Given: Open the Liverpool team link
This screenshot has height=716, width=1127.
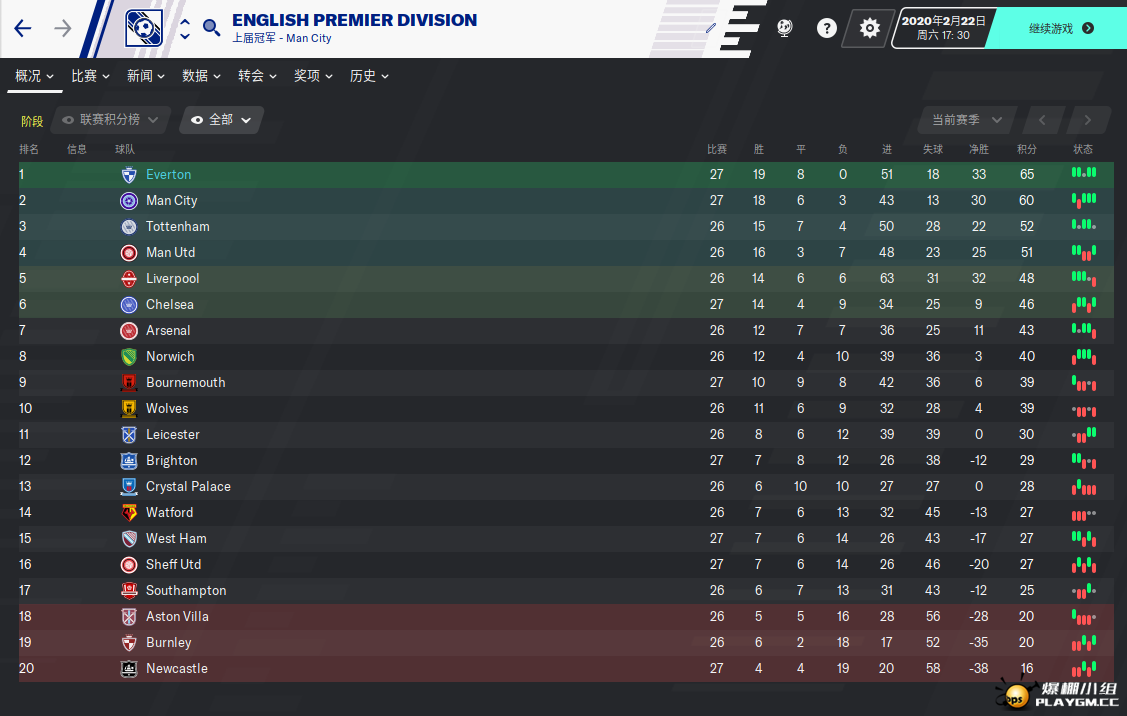Looking at the screenshot, I should tap(172, 279).
